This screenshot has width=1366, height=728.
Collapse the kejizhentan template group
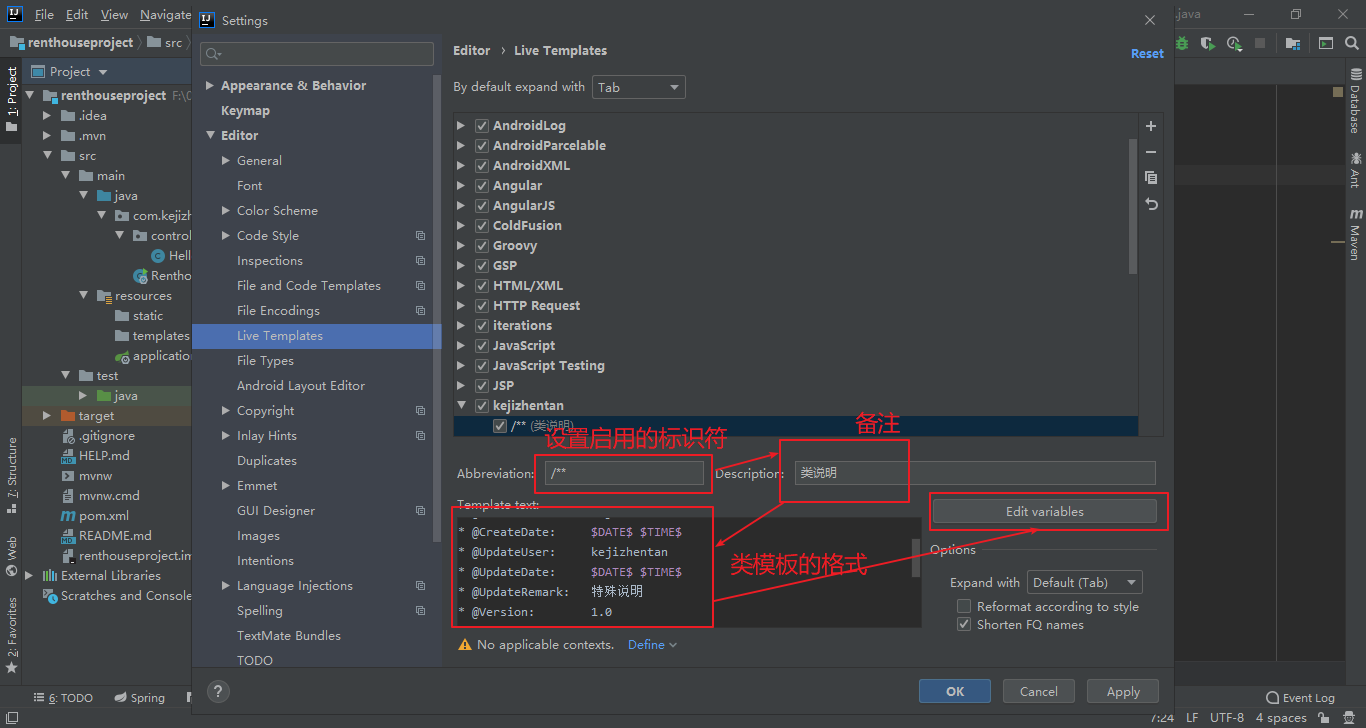pos(461,406)
